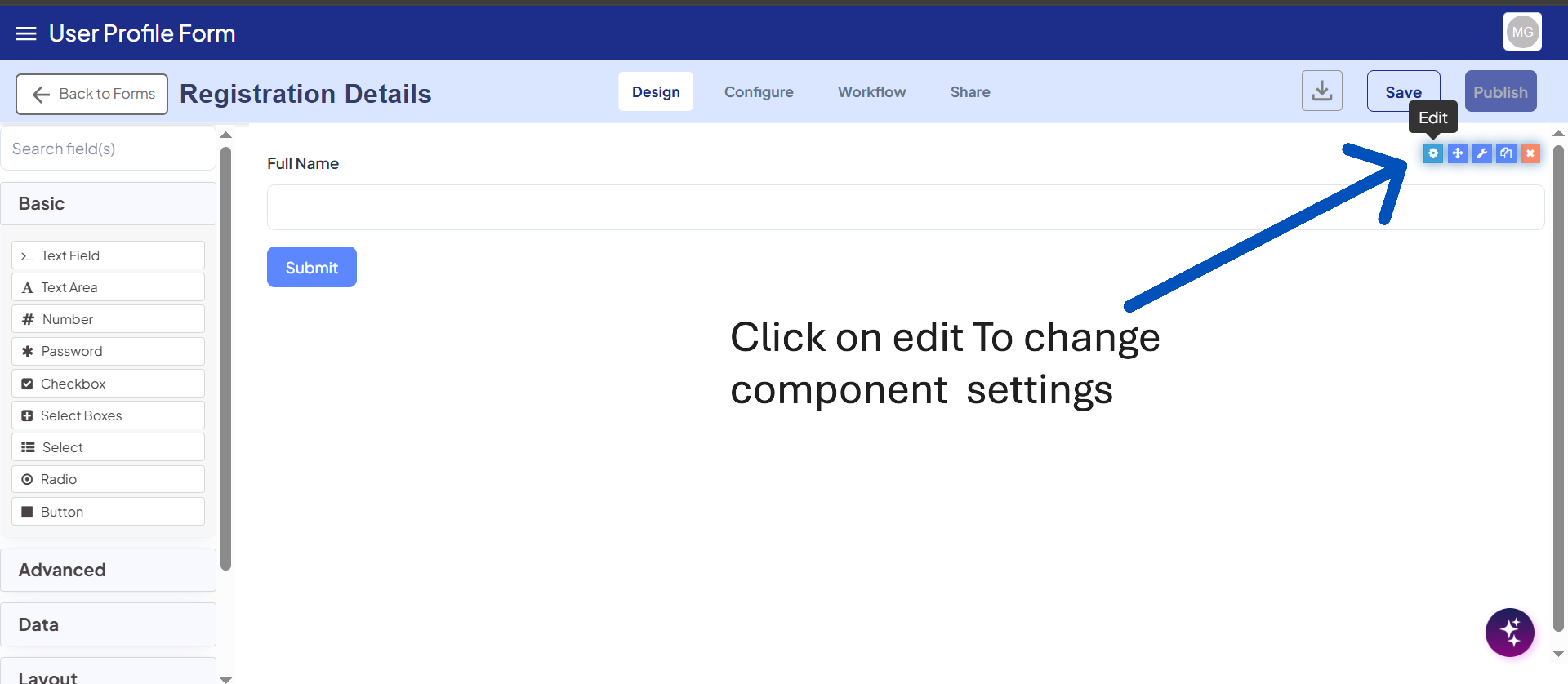Open the Edit JSON wrench icon
The image size is (1568, 684).
pyautogui.click(x=1482, y=153)
